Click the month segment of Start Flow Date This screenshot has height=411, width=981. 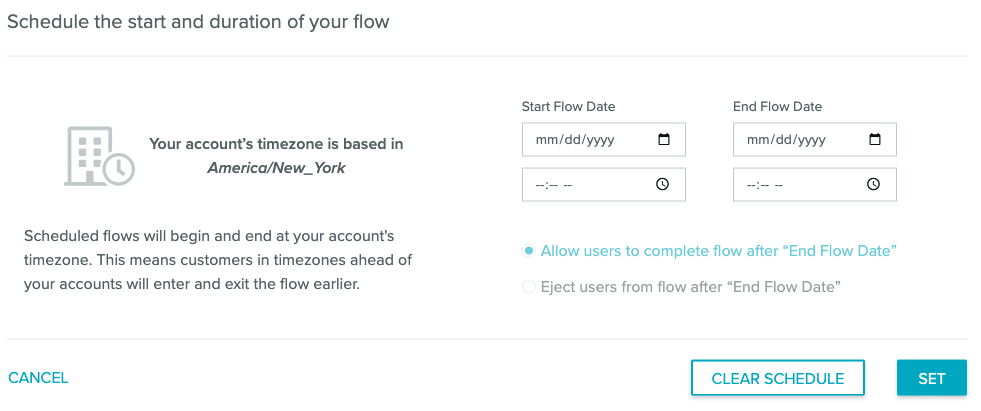click(547, 140)
